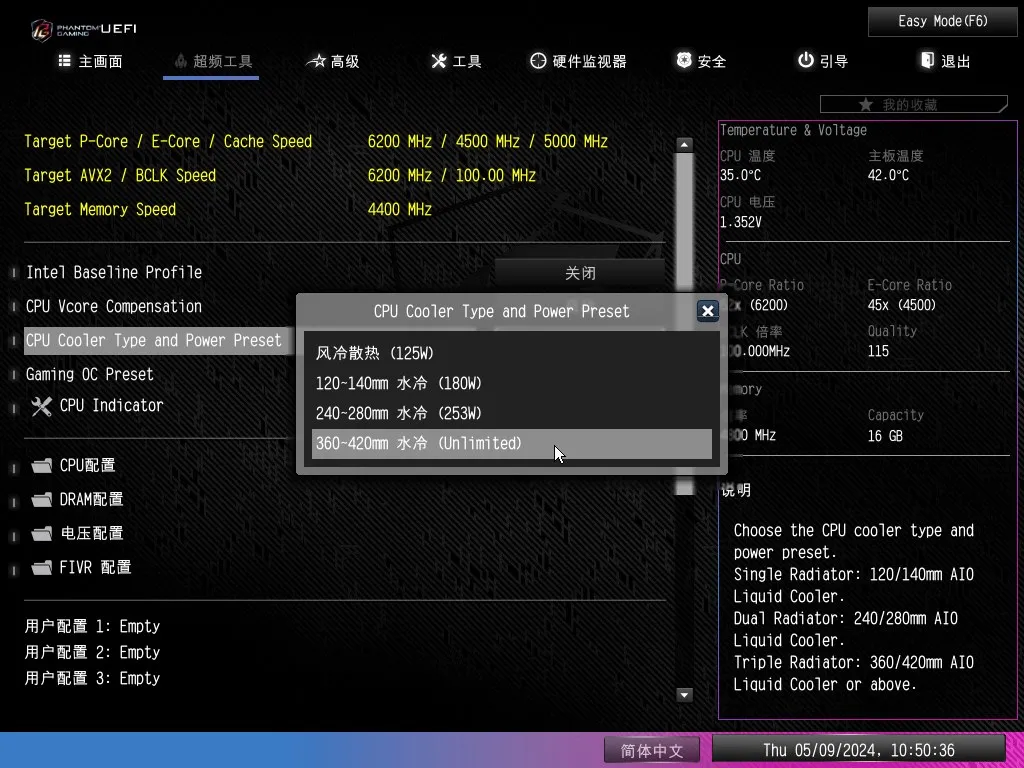Open Intel Baseline Profile 关闭 dropdown
The width and height of the screenshot is (1024, 768).
point(579,273)
